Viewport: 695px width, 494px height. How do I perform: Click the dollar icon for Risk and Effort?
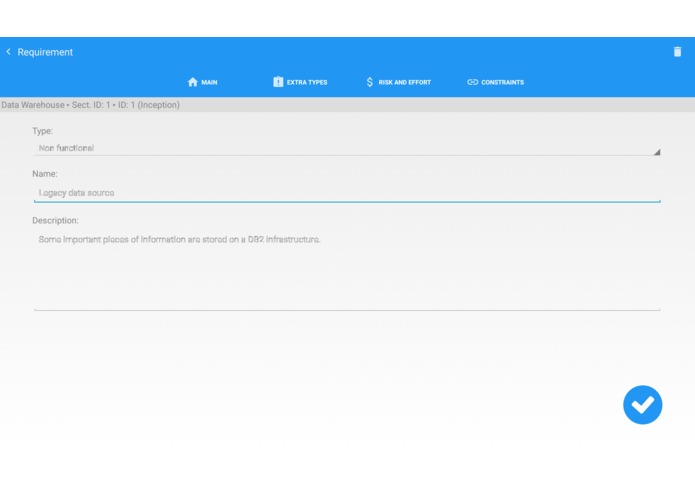(370, 82)
